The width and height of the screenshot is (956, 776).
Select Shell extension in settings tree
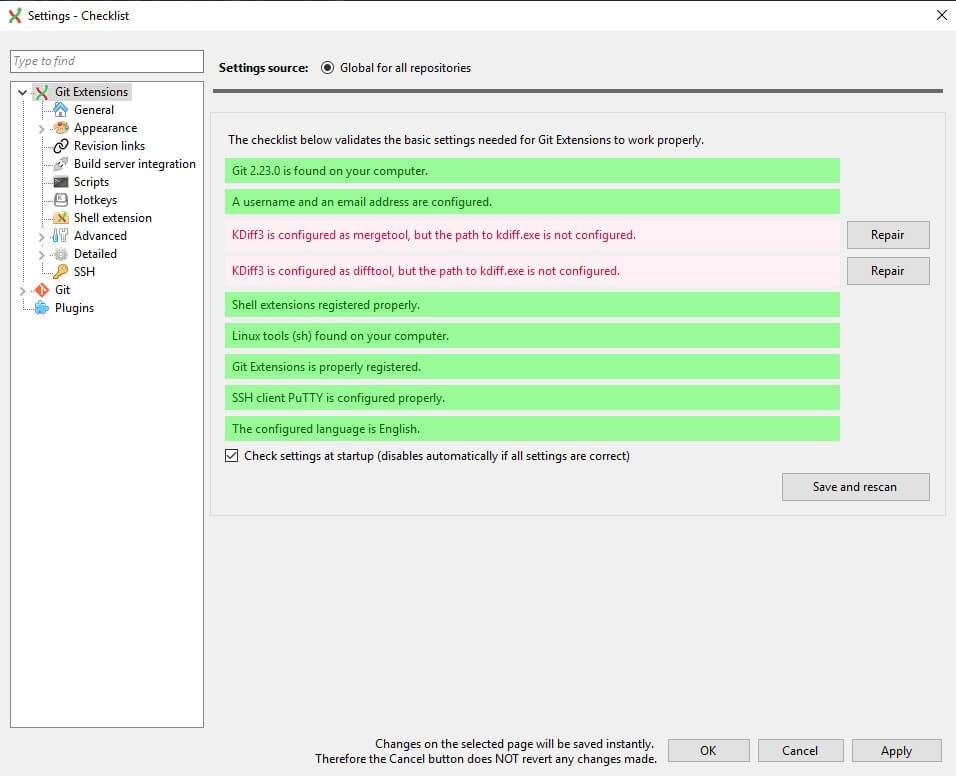(113, 218)
